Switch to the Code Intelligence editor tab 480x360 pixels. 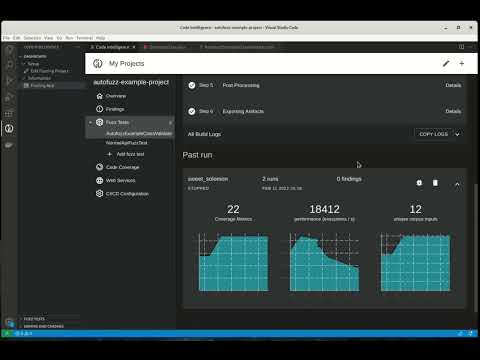[112, 47]
